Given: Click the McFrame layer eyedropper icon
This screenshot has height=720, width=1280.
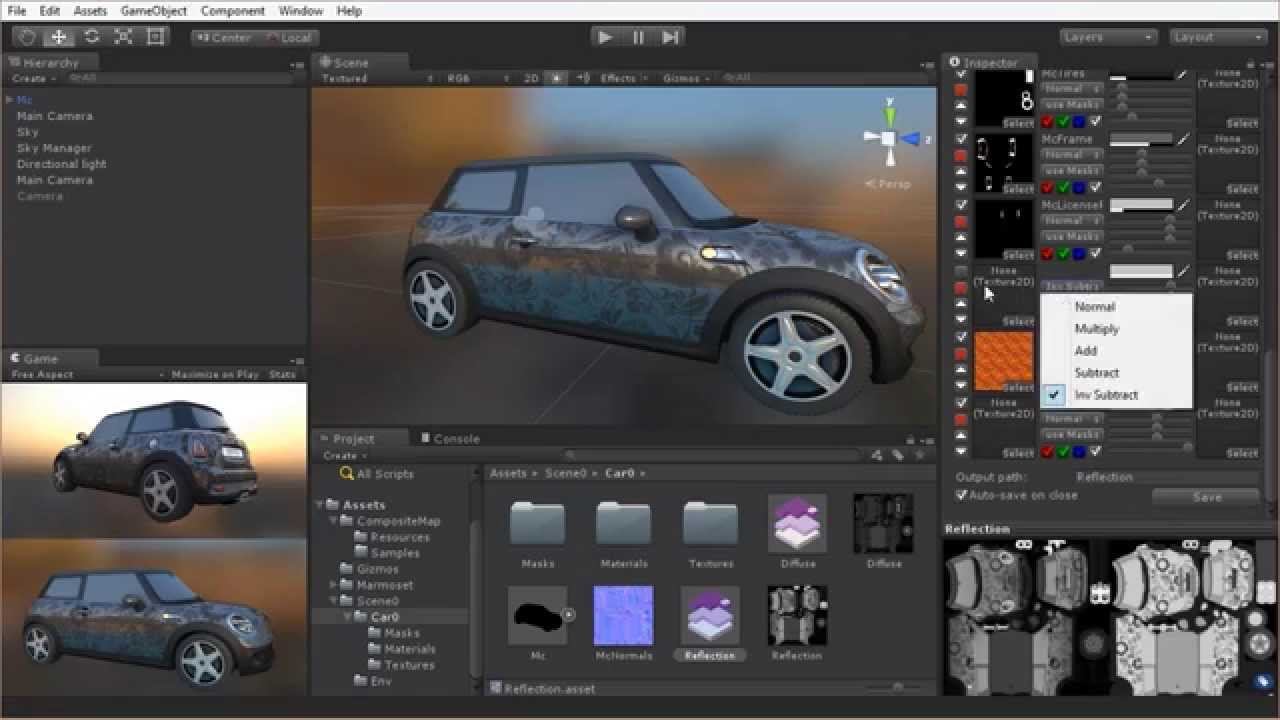Looking at the screenshot, I should (1183, 139).
